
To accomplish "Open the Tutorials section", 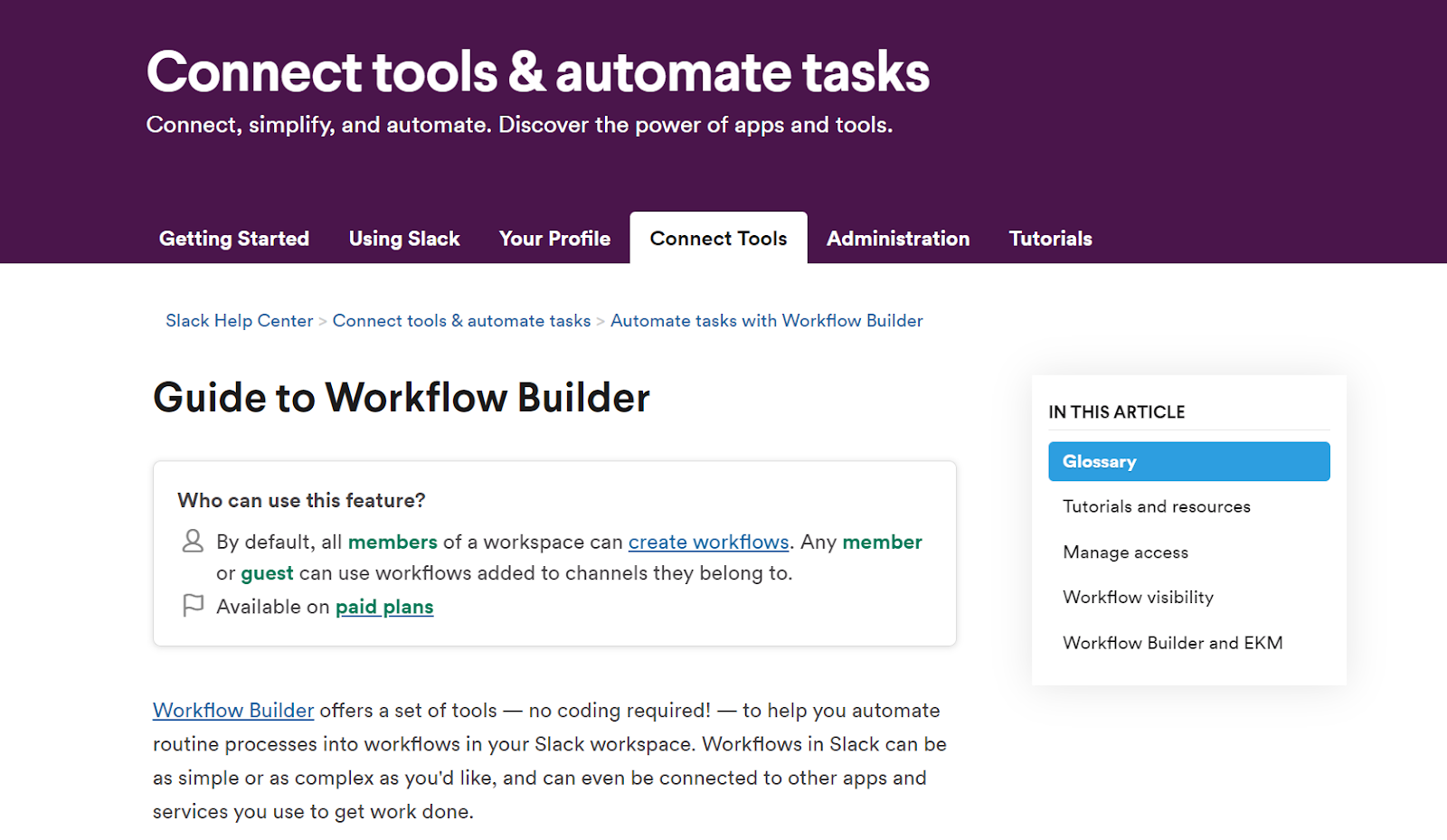I will 1050,238.
